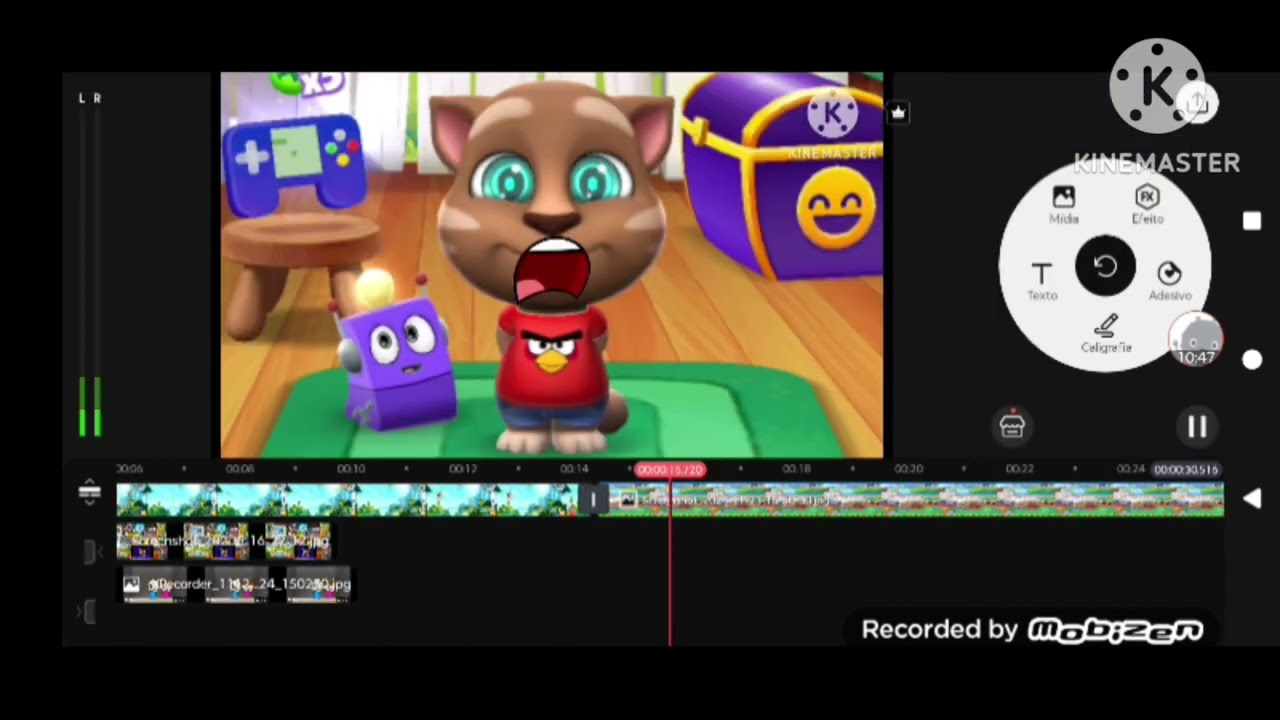1280x720 pixels.
Task: Select the first main video clip in timeline
Action: coord(347,500)
